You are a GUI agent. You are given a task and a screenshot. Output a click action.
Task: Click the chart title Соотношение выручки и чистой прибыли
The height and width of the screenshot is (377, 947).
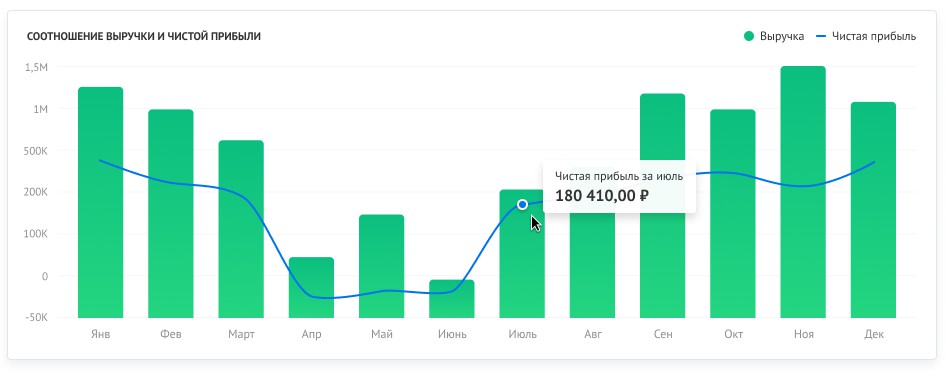tap(144, 36)
